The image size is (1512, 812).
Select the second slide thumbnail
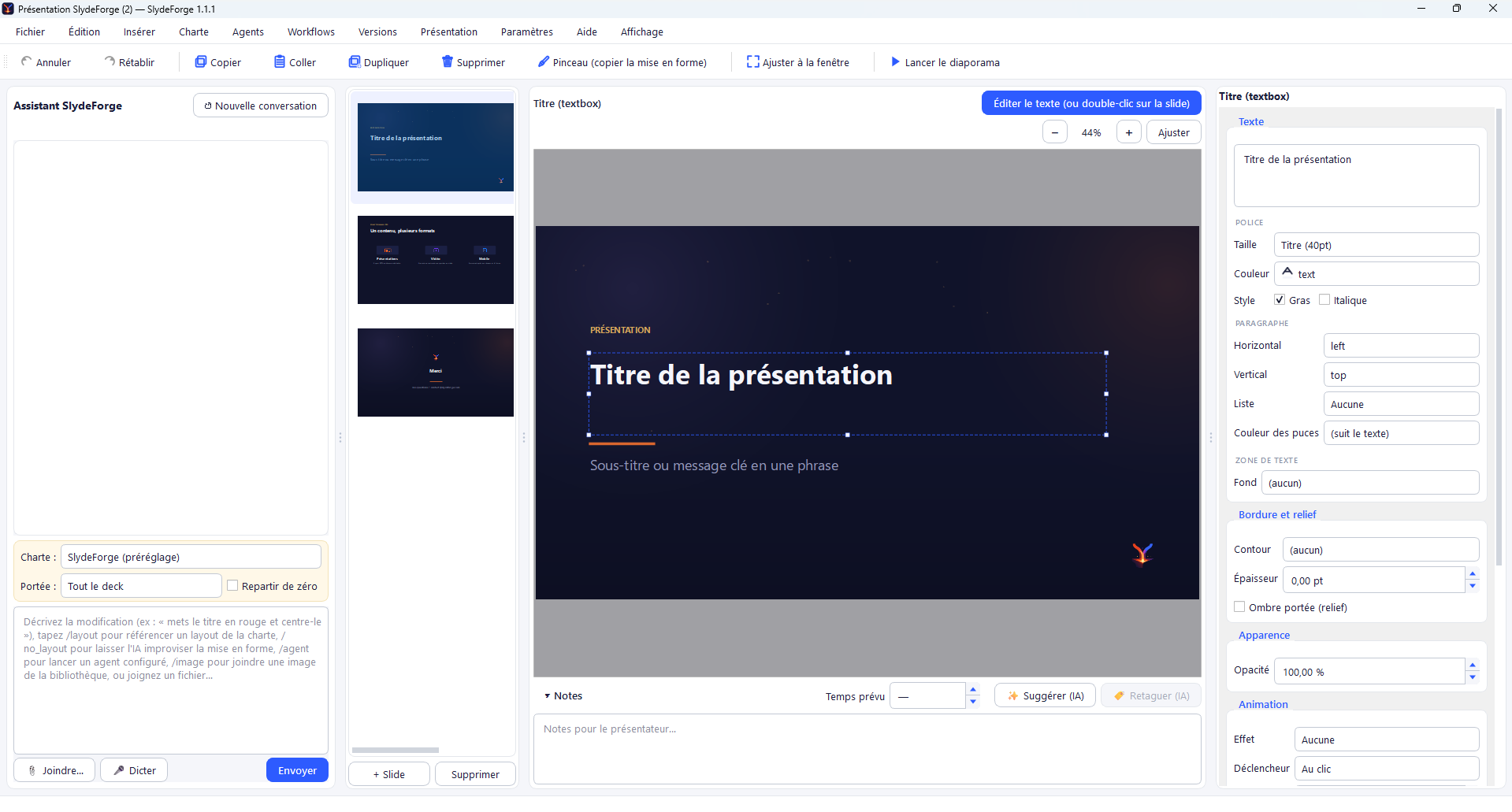(436, 260)
